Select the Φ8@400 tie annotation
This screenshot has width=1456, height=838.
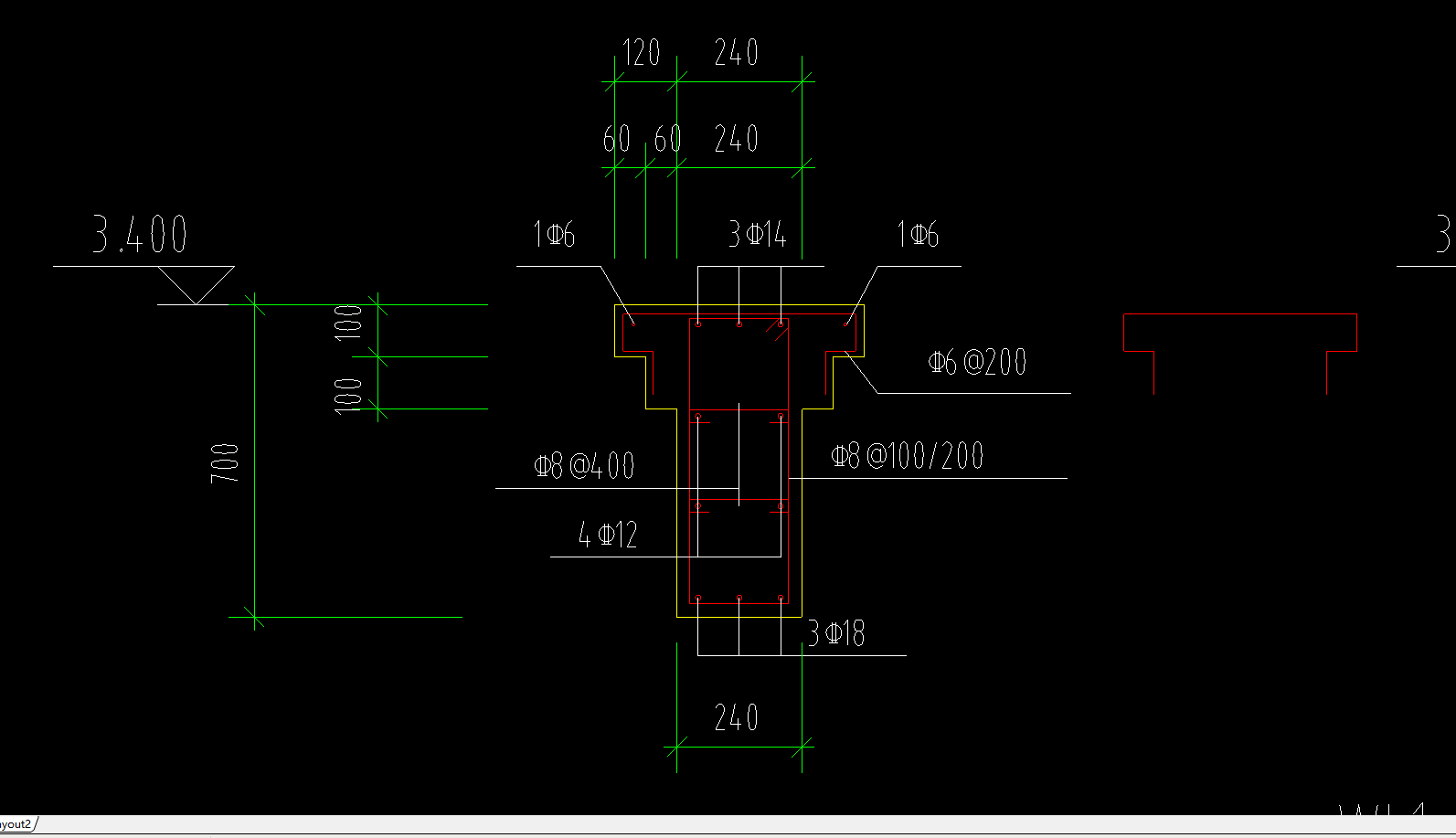pos(584,466)
